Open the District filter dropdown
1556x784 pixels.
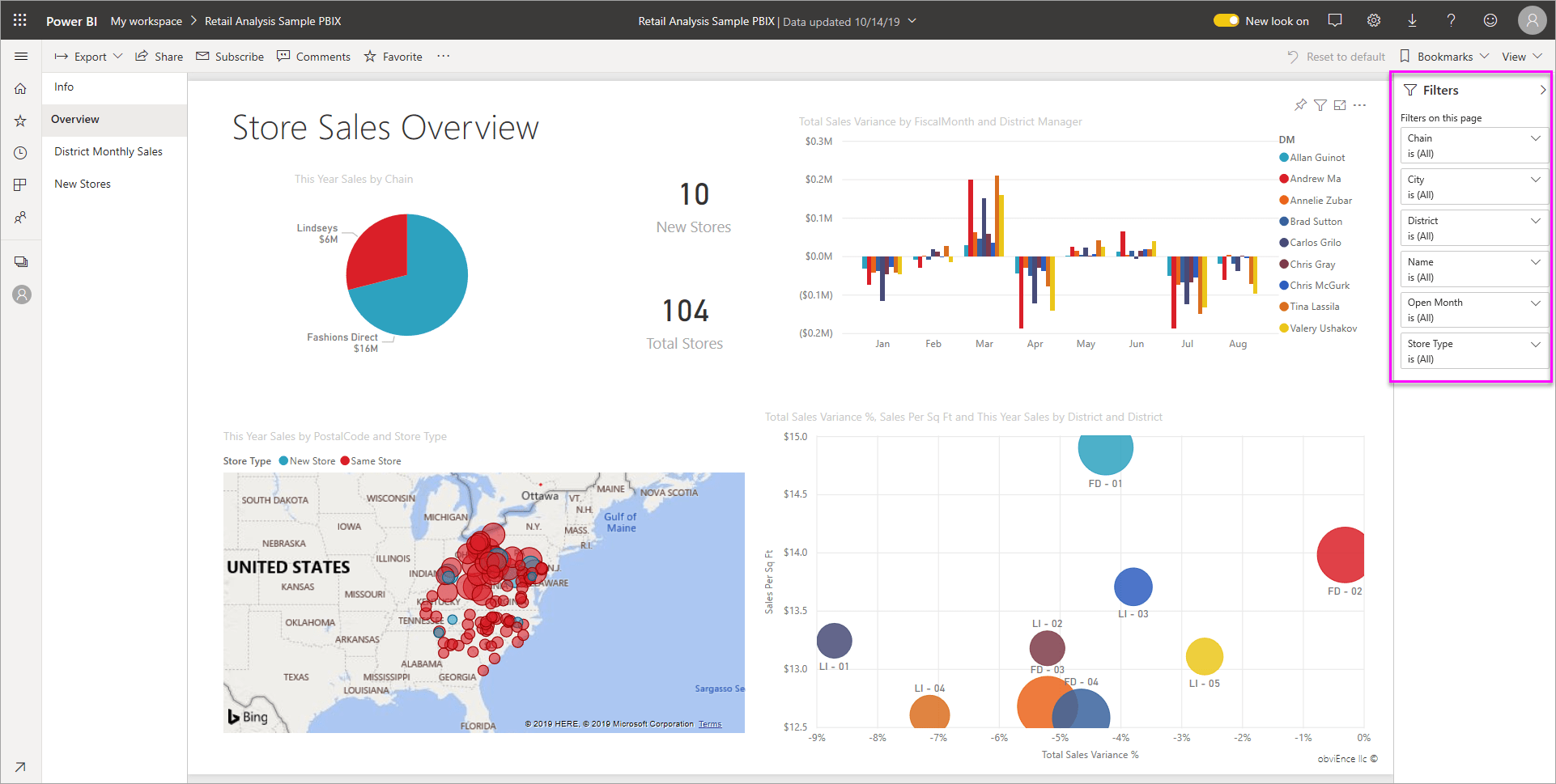1536,220
